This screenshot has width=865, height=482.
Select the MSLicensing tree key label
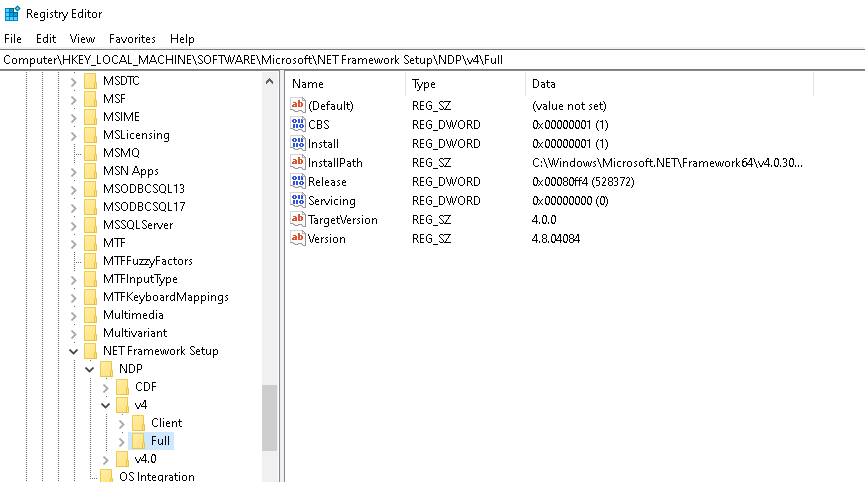(136, 135)
